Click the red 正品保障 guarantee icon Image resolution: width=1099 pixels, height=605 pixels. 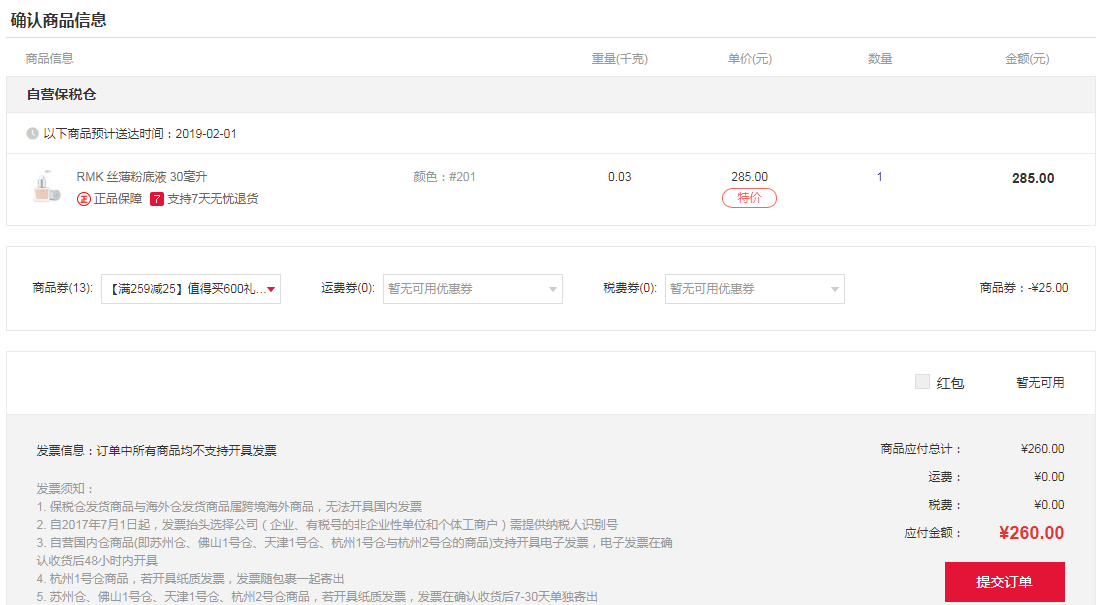coord(84,199)
